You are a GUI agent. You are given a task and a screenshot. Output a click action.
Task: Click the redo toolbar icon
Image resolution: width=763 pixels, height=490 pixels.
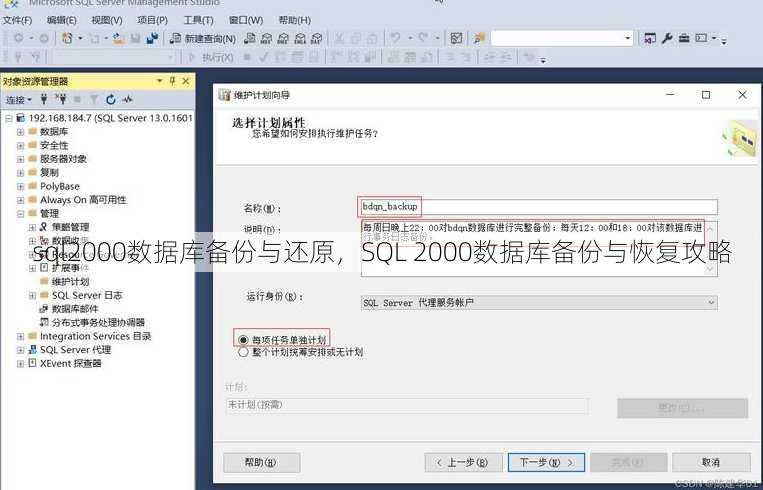tap(423, 38)
